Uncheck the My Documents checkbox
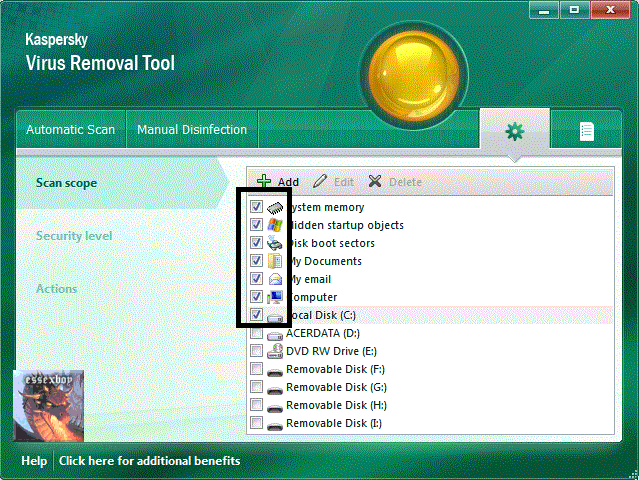639x480 pixels. click(256, 260)
